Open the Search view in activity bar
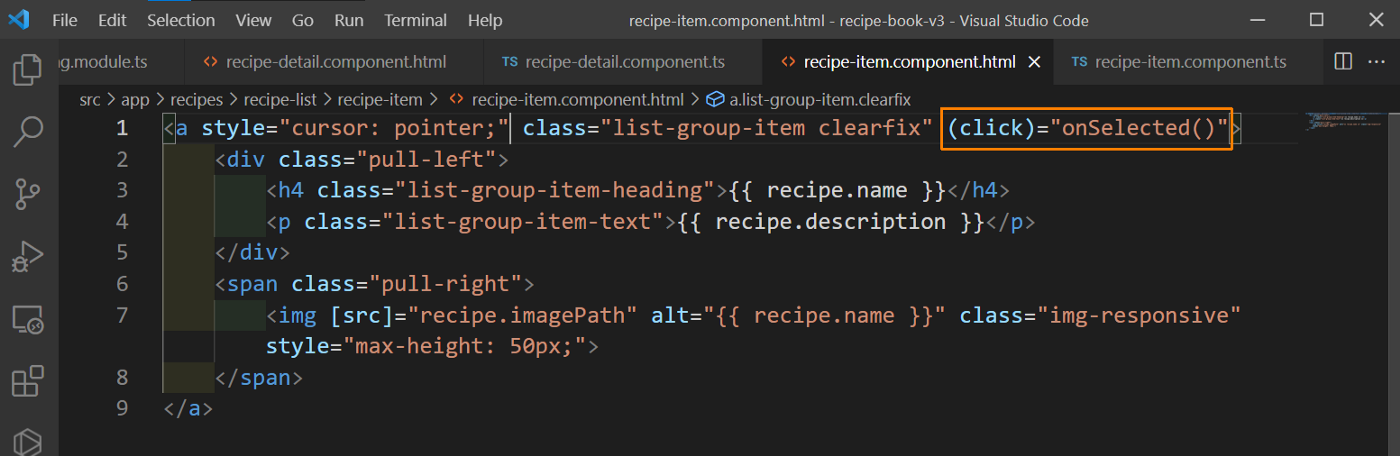 [26, 131]
